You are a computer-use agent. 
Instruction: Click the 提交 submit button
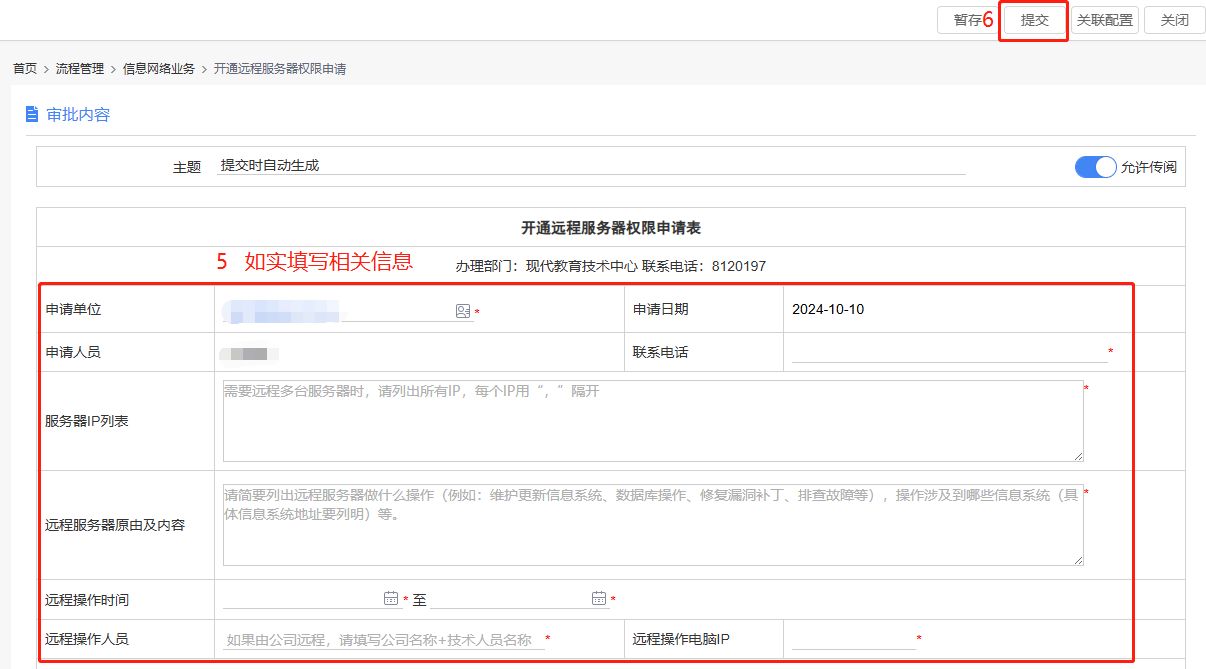1034,21
